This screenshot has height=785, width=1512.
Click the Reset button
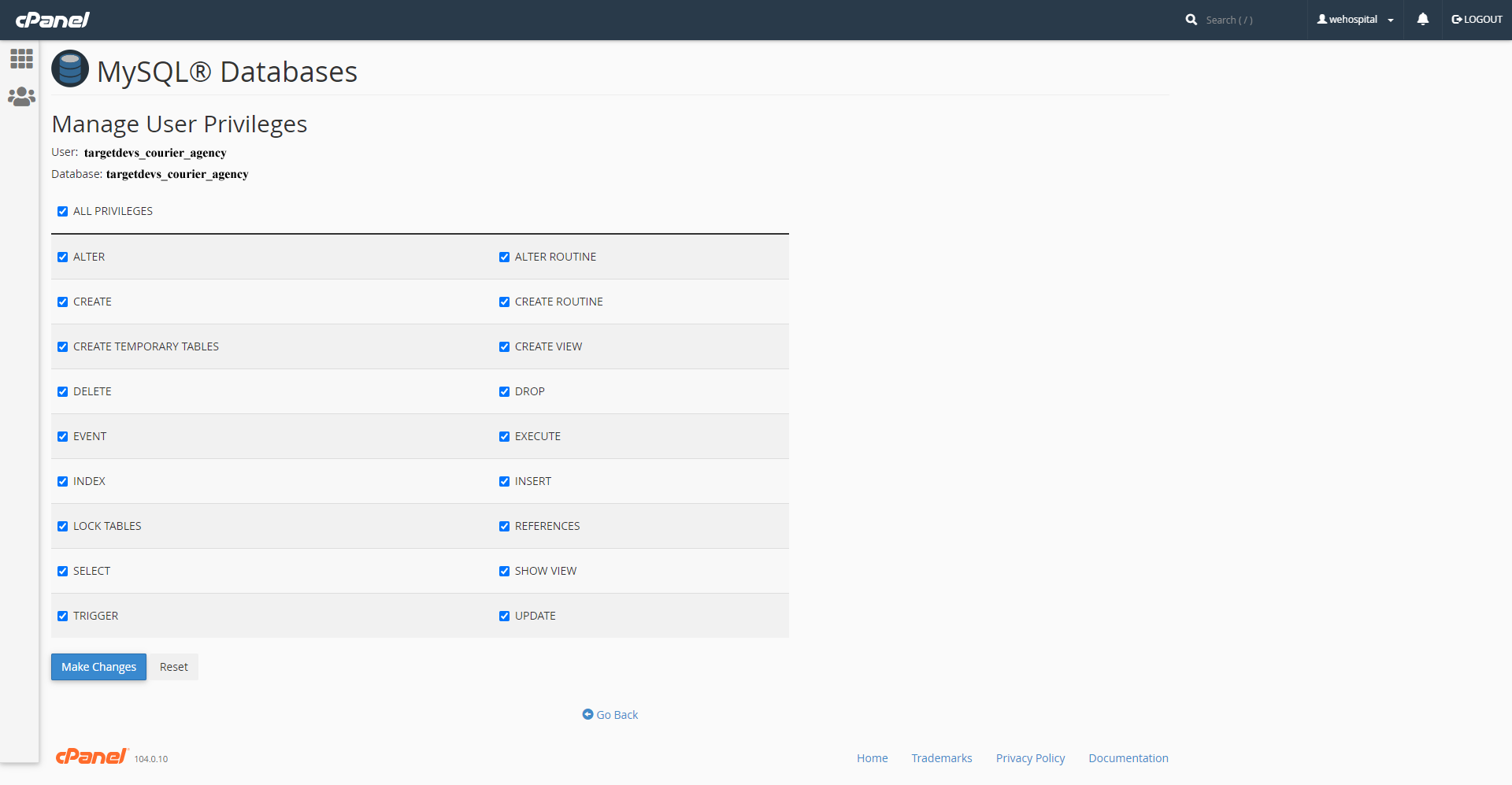(x=173, y=667)
